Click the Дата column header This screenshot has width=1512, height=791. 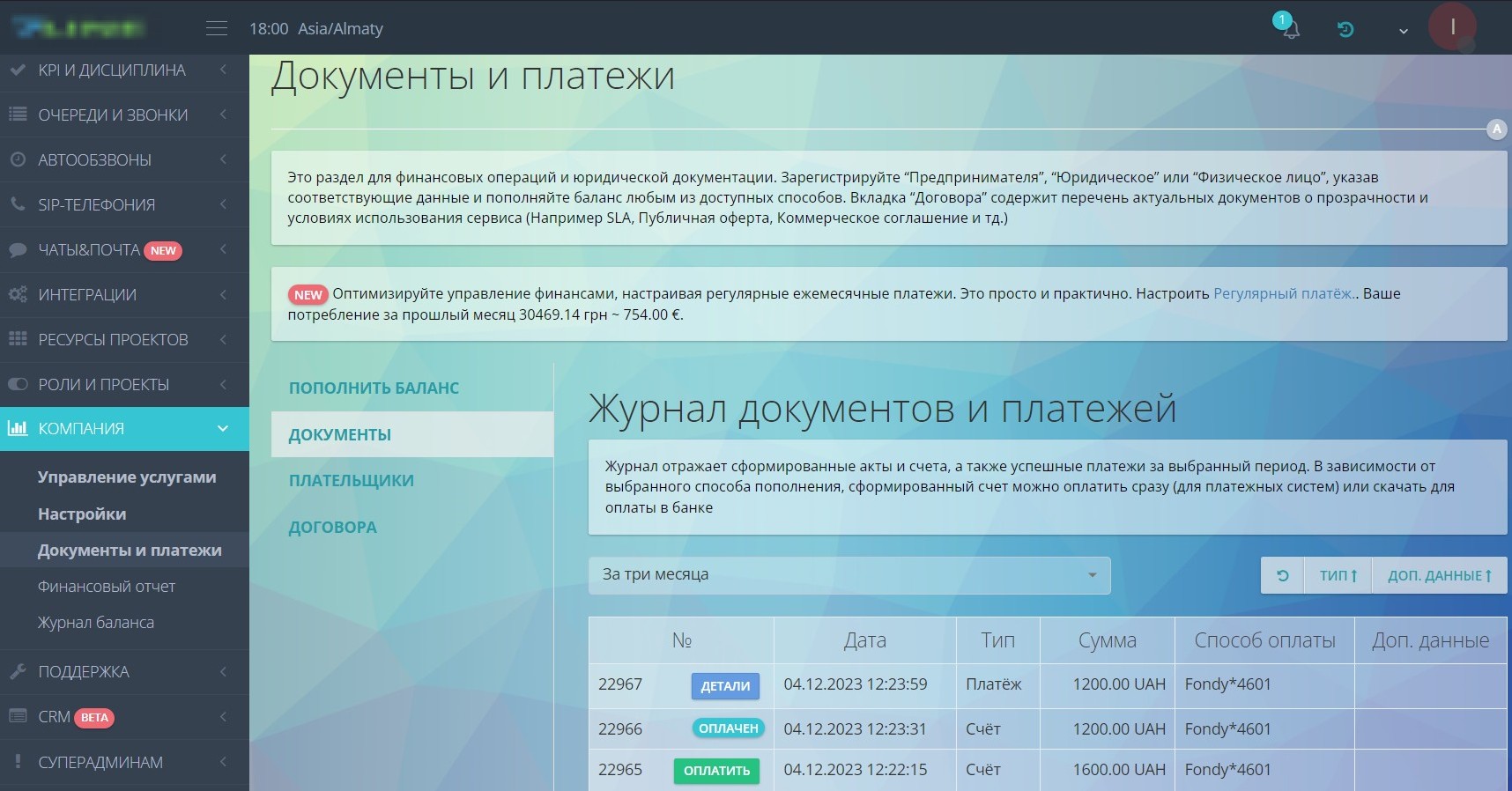pos(864,640)
